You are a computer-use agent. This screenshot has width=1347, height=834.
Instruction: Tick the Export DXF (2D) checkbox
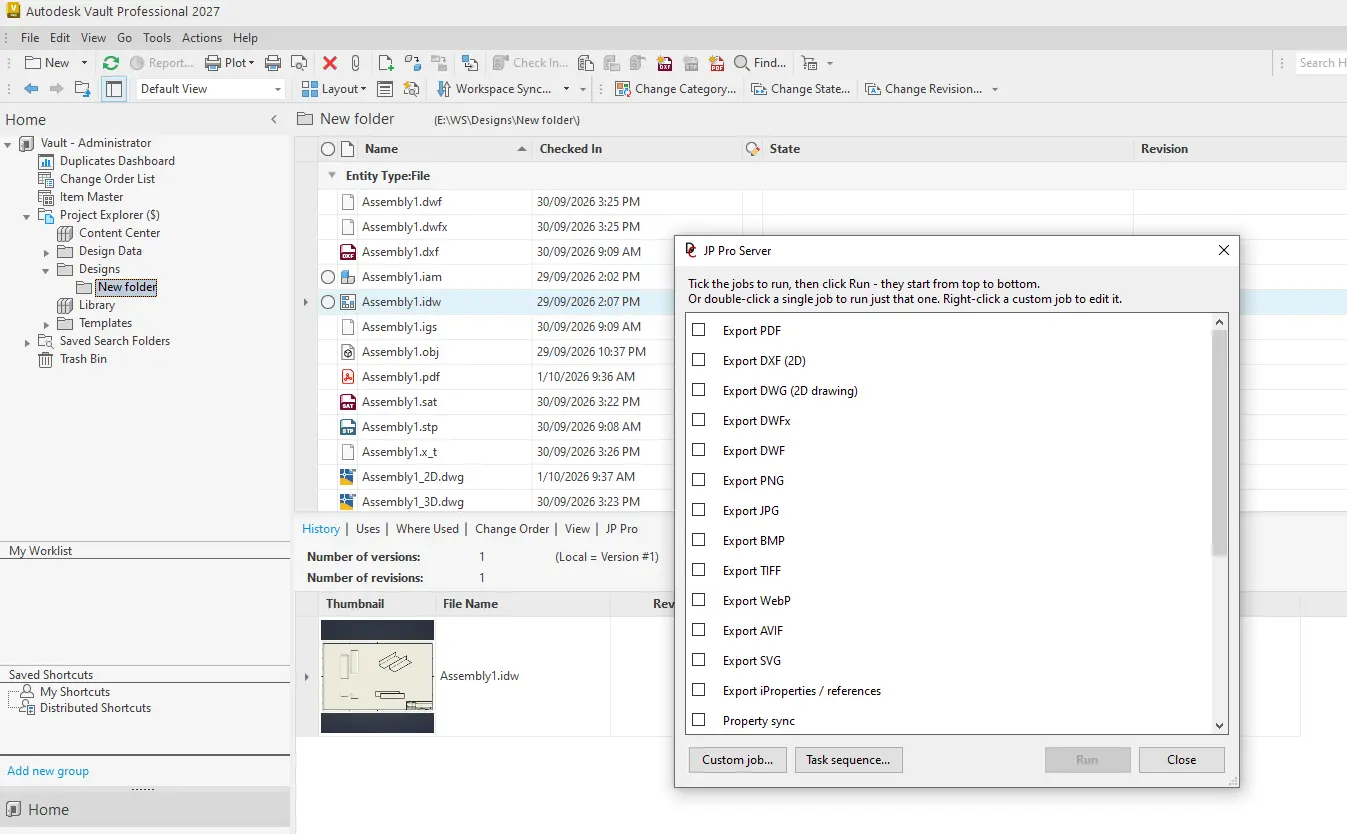(699, 360)
